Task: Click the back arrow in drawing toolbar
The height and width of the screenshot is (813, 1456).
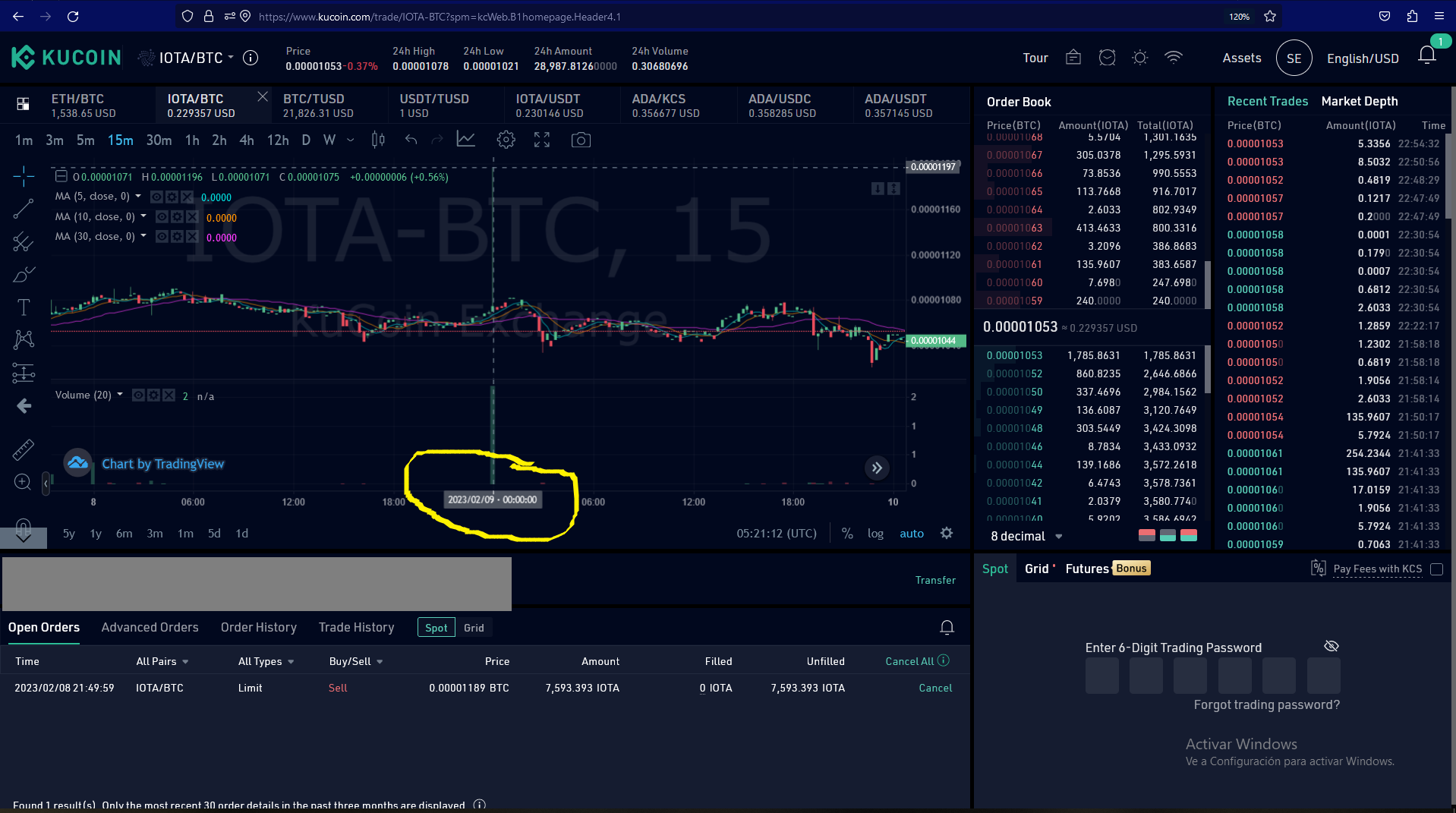Action: click(x=24, y=406)
